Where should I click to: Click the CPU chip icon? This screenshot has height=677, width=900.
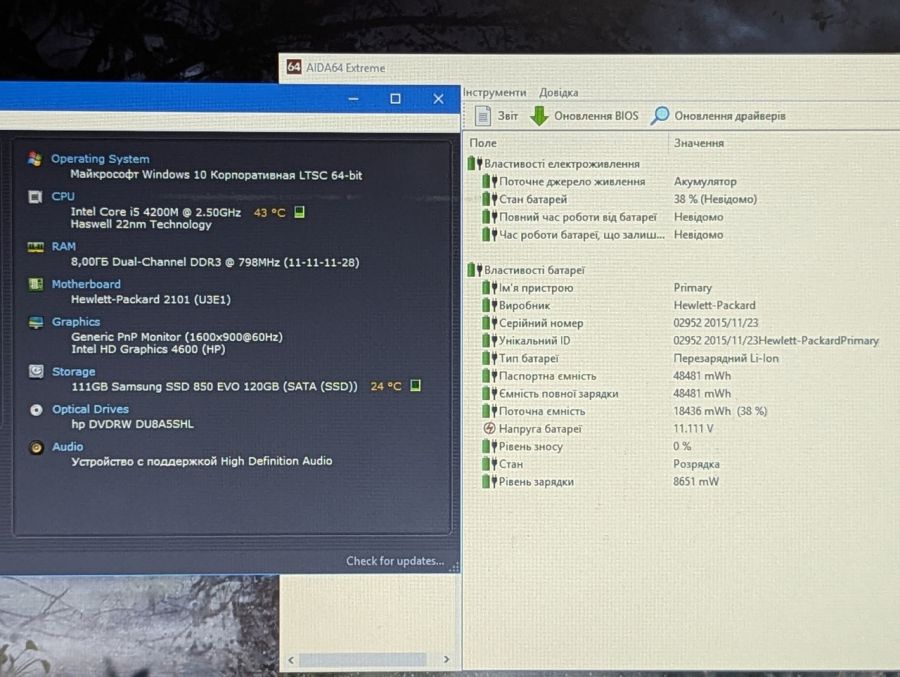tap(35, 197)
